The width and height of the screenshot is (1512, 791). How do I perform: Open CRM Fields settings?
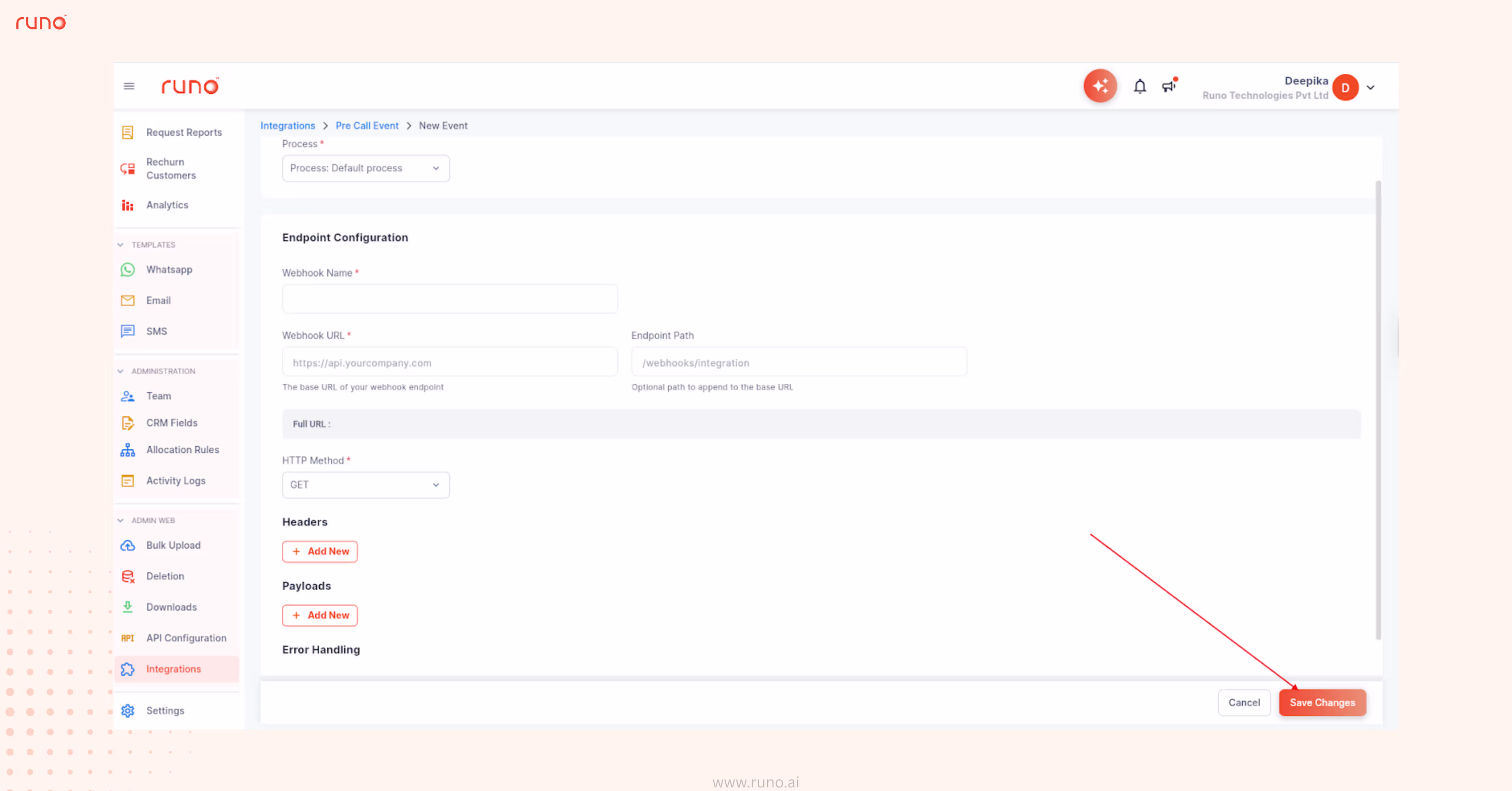[171, 423]
